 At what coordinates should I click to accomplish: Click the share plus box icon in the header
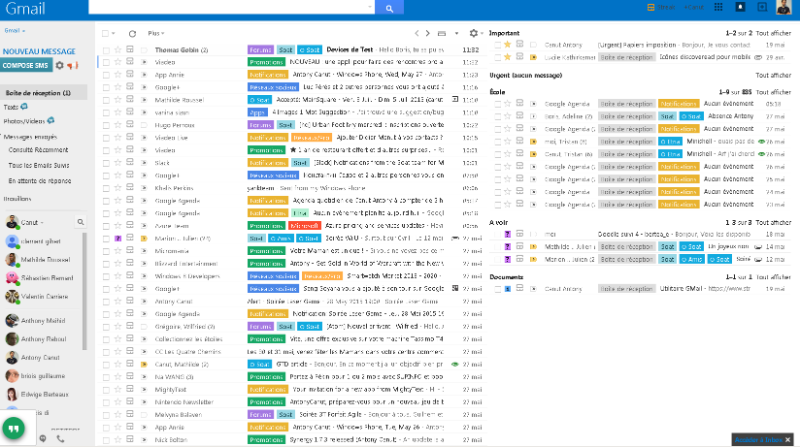[x=762, y=7]
